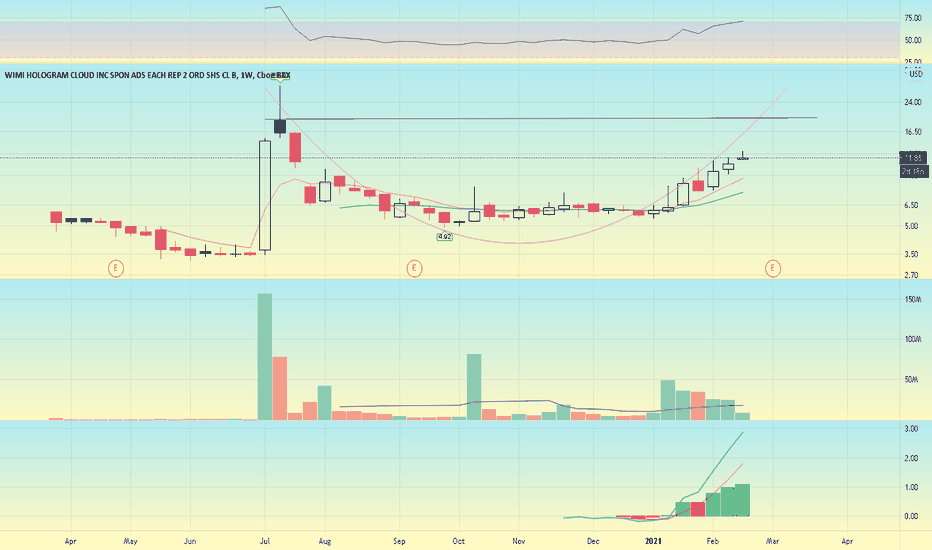
Task: Click the large July white candle
Action: coord(265,196)
